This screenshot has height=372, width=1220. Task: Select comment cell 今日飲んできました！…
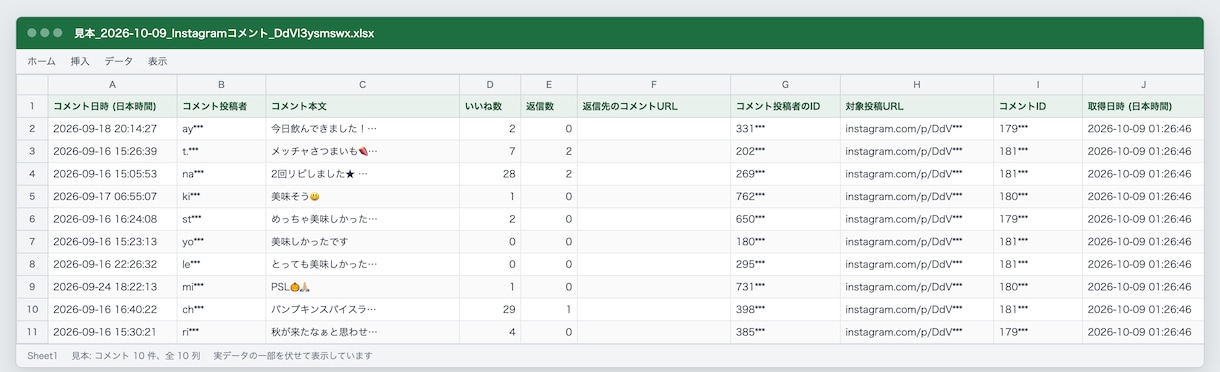point(362,129)
